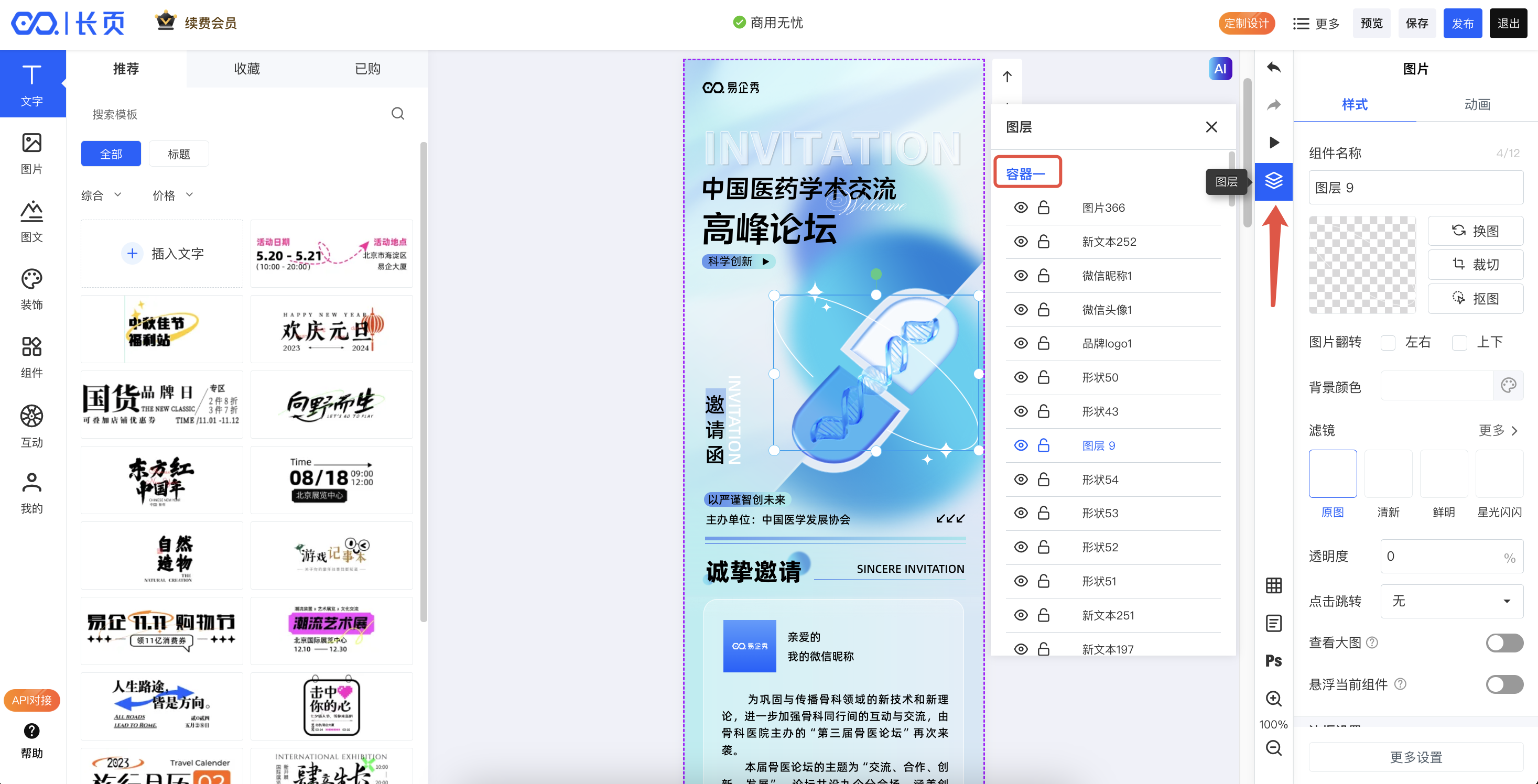Click the grid view icon
Viewport: 1538px width, 784px height.
[1273, 585]
